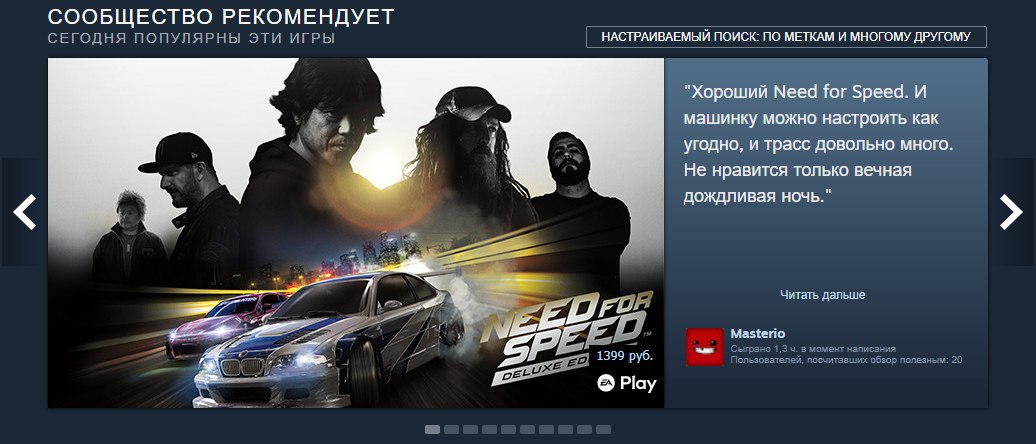
Task: Open customizable search by tags button
Action: (x=786, y=37)
